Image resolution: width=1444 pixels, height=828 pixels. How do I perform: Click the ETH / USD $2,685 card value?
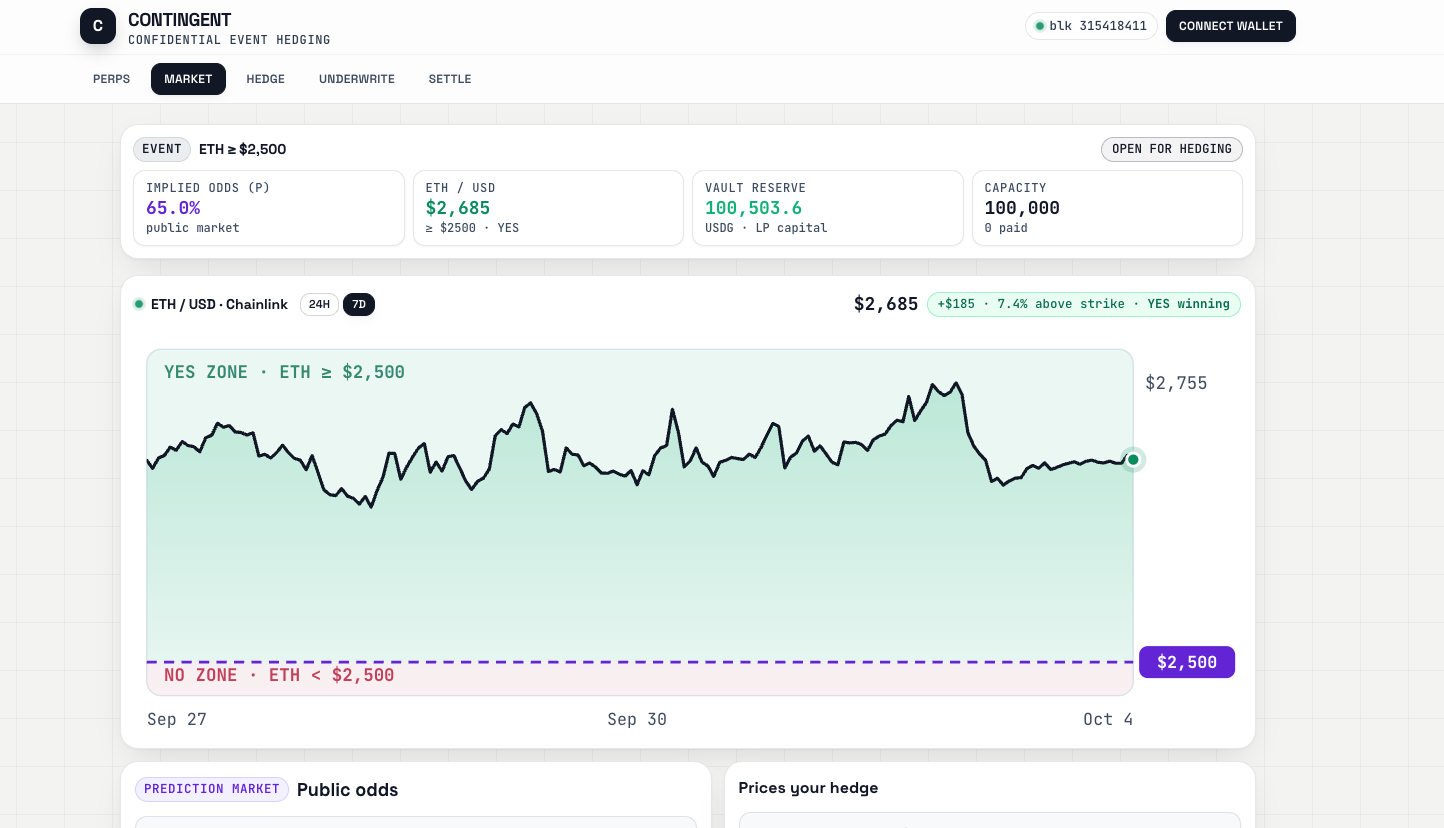point(459,208)
